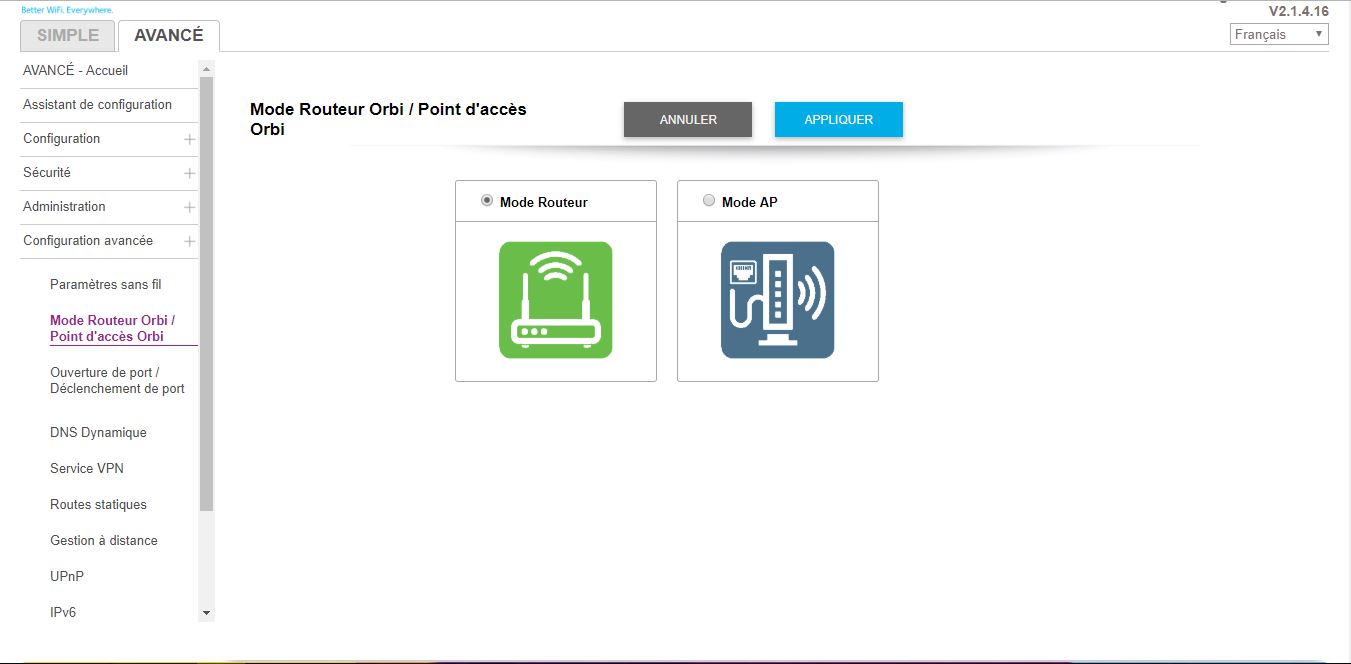Select the Mode AP radio button
This screenshot has width=1351, height=664.
tap(709, 200)
